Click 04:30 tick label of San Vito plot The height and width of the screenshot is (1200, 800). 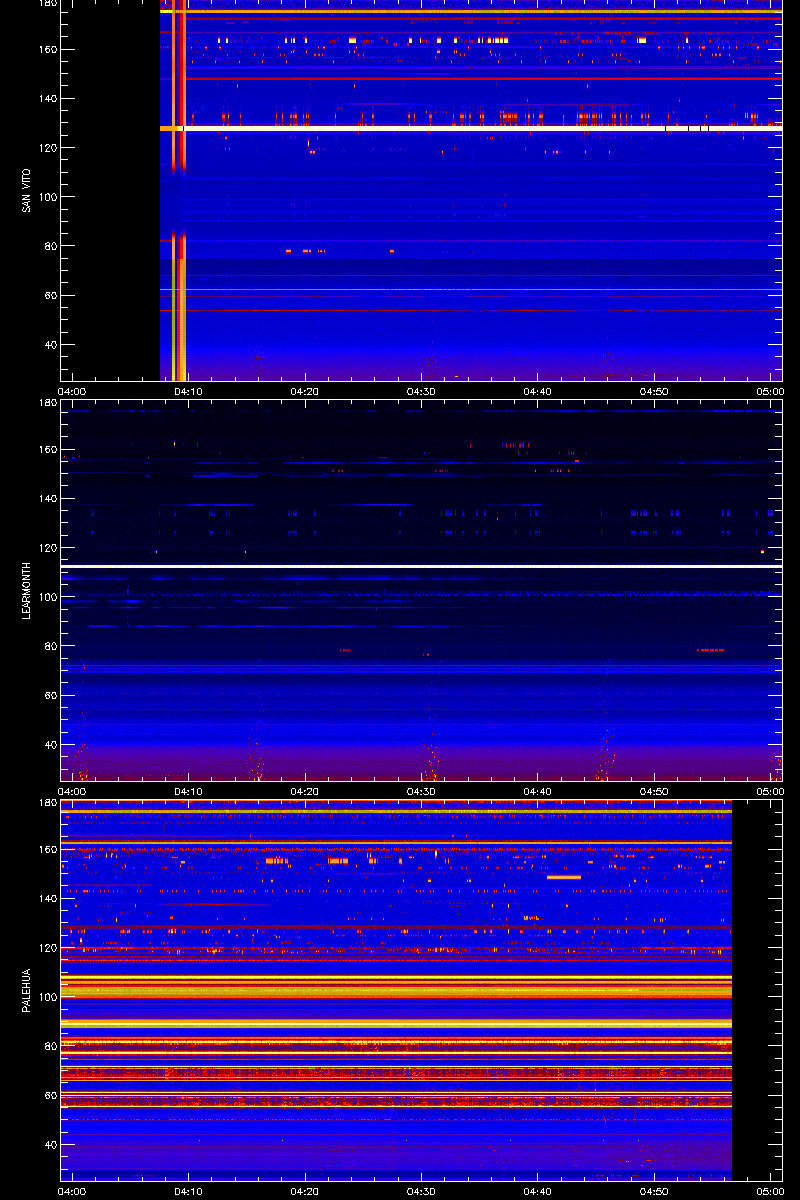(421, 391)
